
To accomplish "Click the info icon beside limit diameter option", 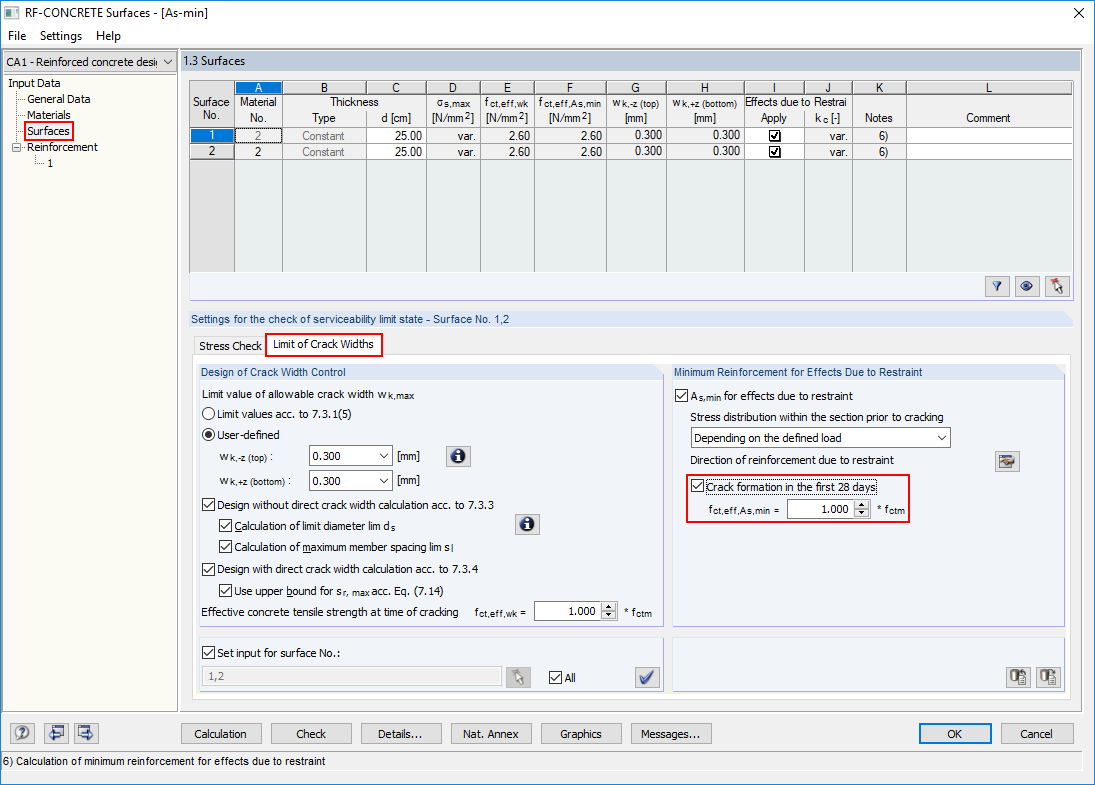I will tap(527, 523).
